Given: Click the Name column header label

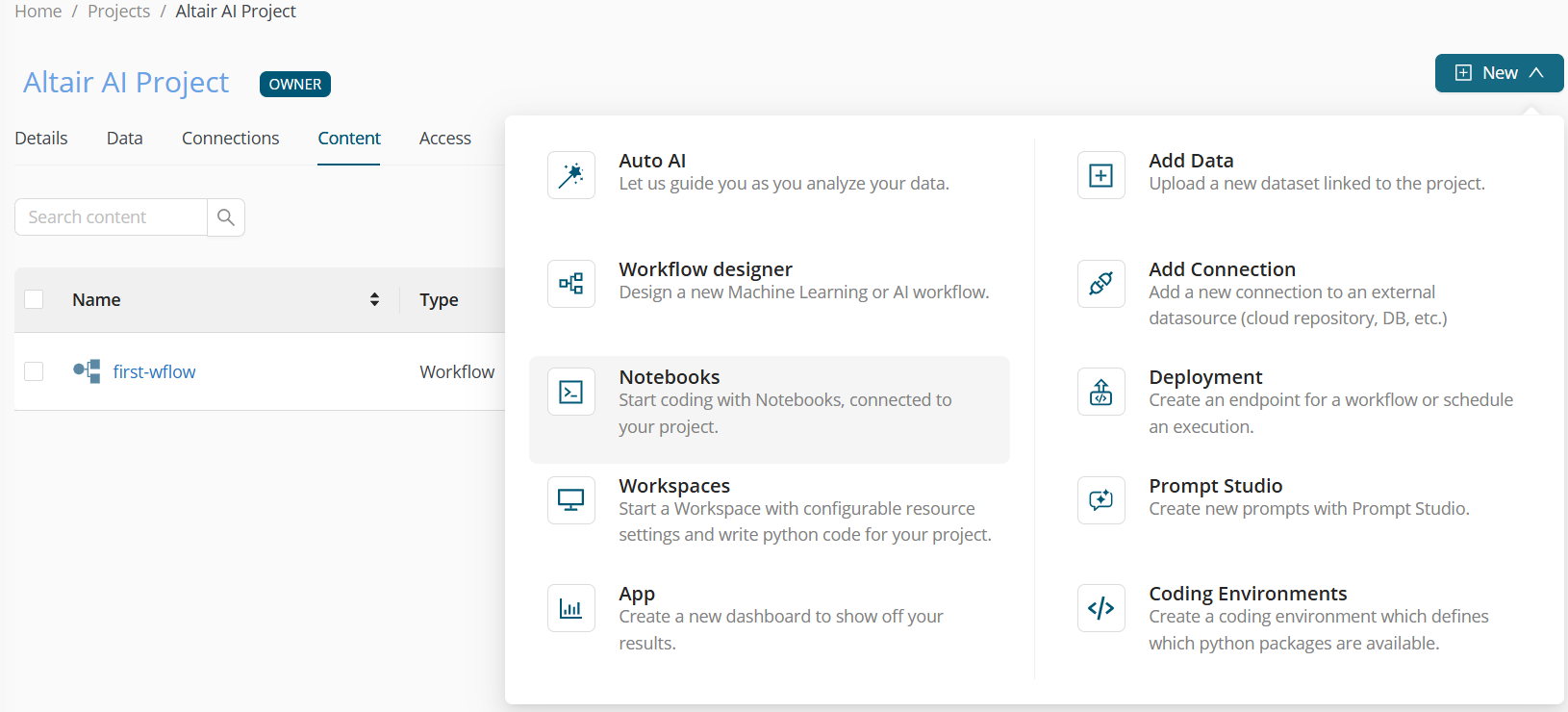Looking at the screenshot, I should 96,300.
